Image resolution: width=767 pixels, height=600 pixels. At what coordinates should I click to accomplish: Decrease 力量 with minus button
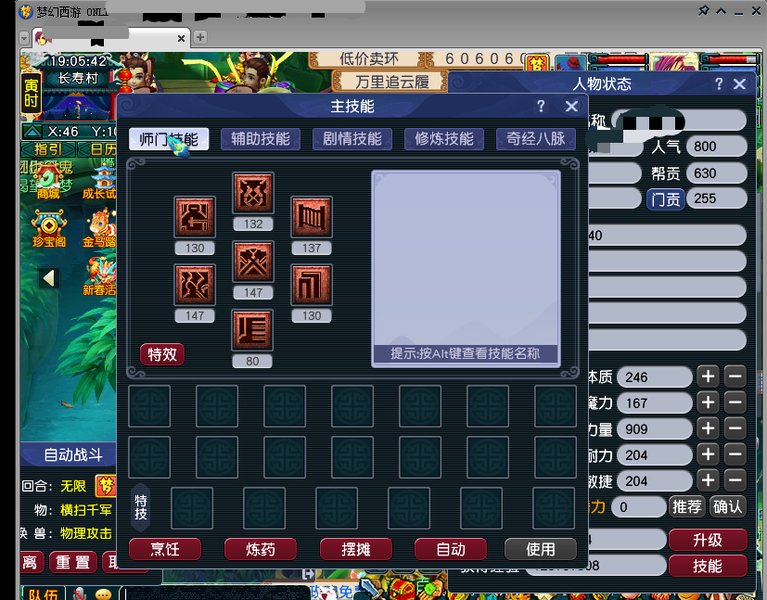[x=735, y=428]
